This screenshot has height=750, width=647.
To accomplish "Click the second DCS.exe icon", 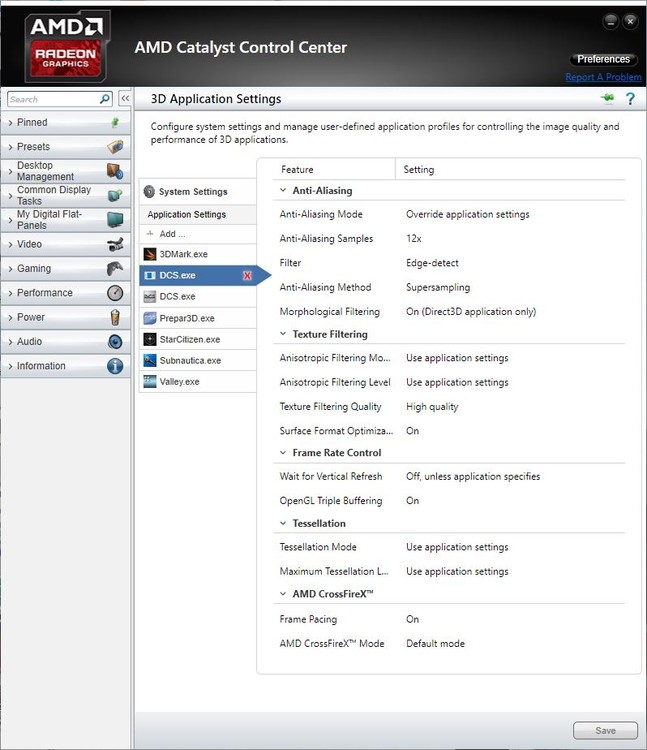I will coord(150,297).
